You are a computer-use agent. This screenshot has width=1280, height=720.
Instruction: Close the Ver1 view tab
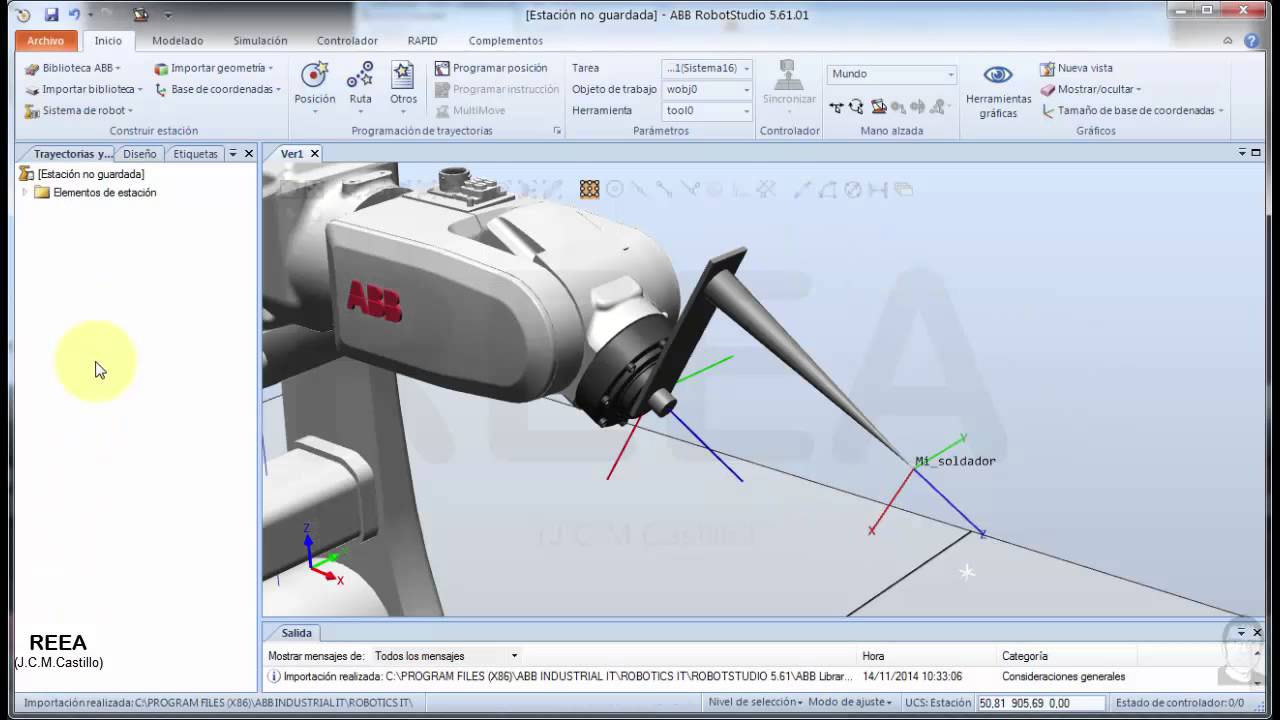tap(314, 154)
